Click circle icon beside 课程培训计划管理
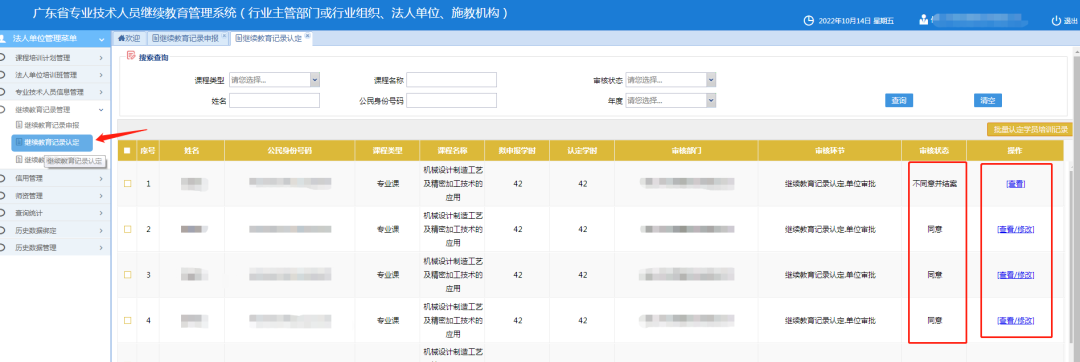Image resolution: width=1080 pixels, height=362 pixels. [3, 58]
